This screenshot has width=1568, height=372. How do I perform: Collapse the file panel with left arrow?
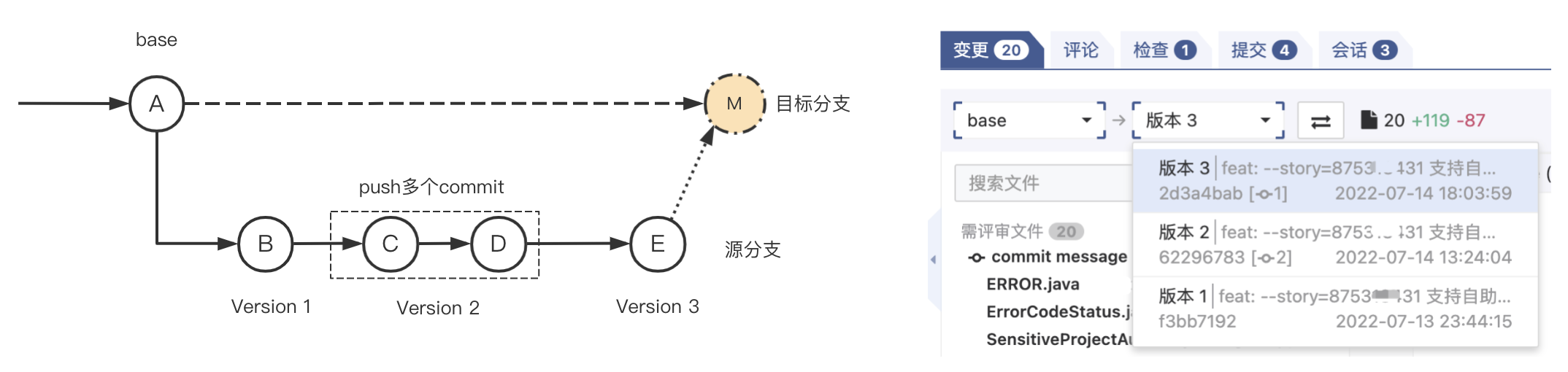pyautogui.click(x=933, y=259)
